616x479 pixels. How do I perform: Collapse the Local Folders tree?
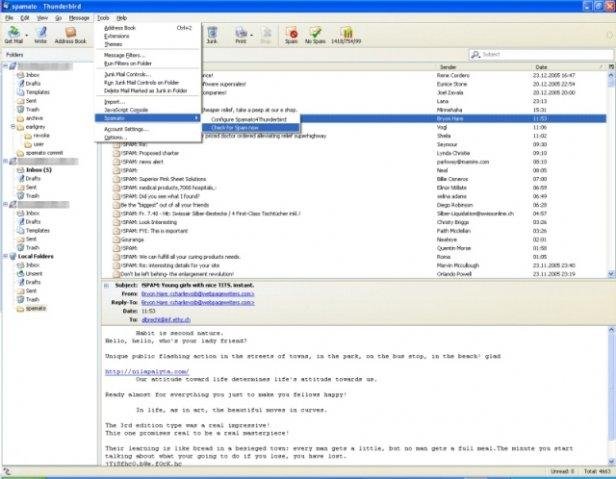click(x=6, y=256)
